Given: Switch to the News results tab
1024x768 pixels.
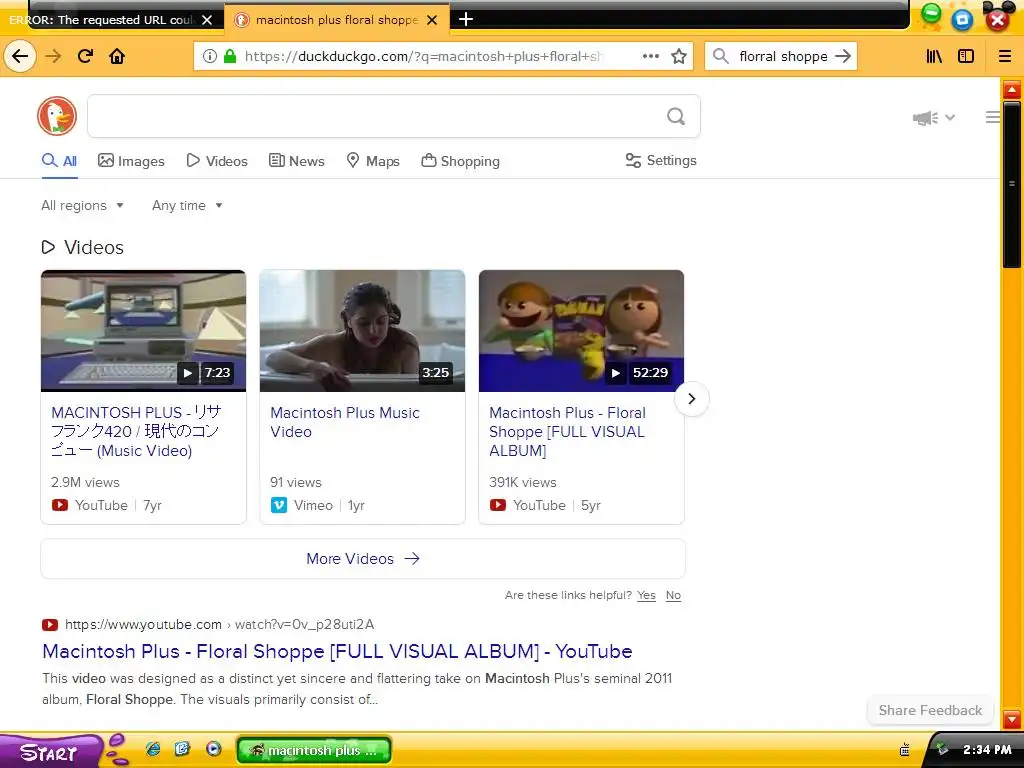Looking at the screenshot, I should click(x=296, y=161).
